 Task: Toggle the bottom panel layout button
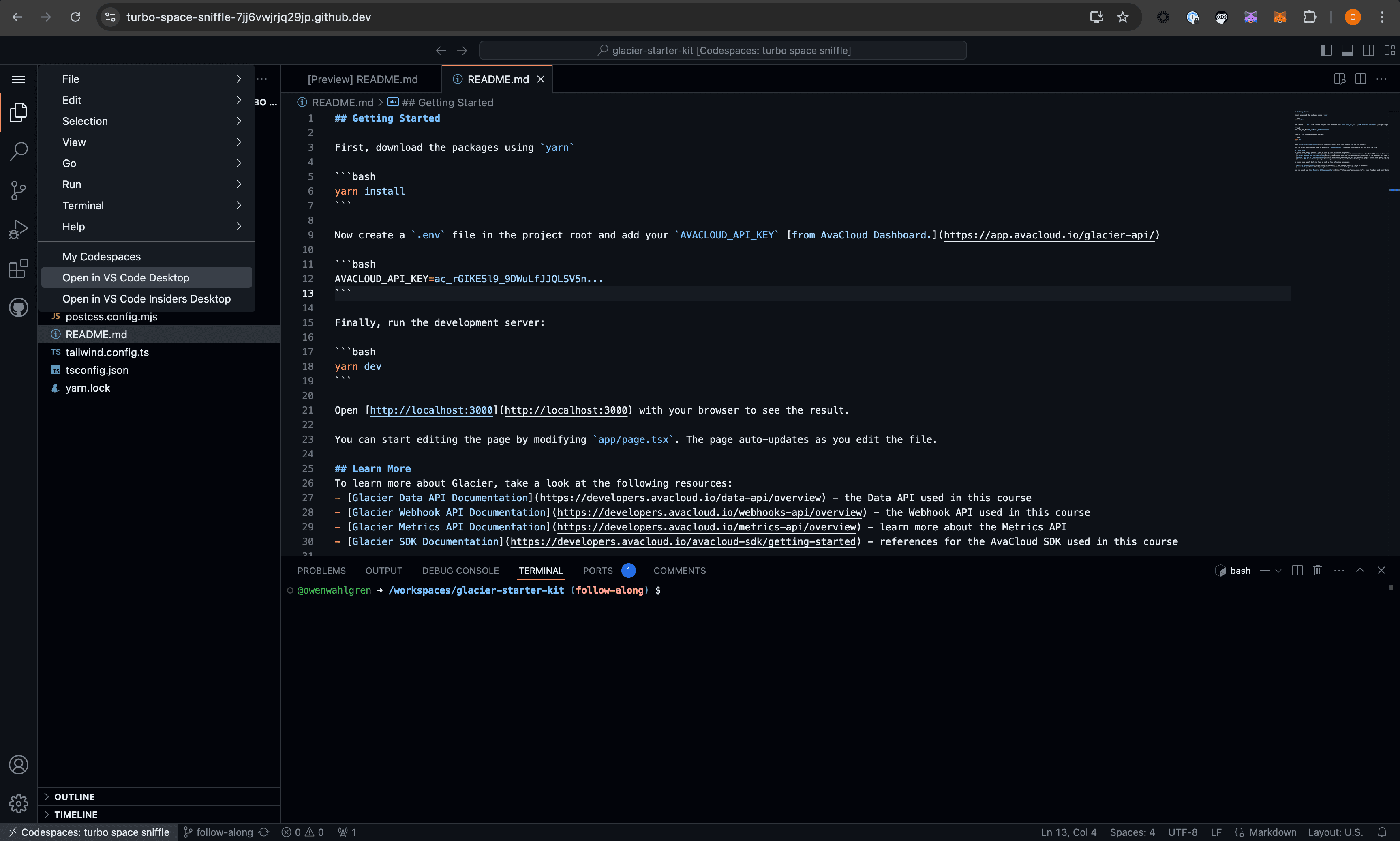point(1347,50)
